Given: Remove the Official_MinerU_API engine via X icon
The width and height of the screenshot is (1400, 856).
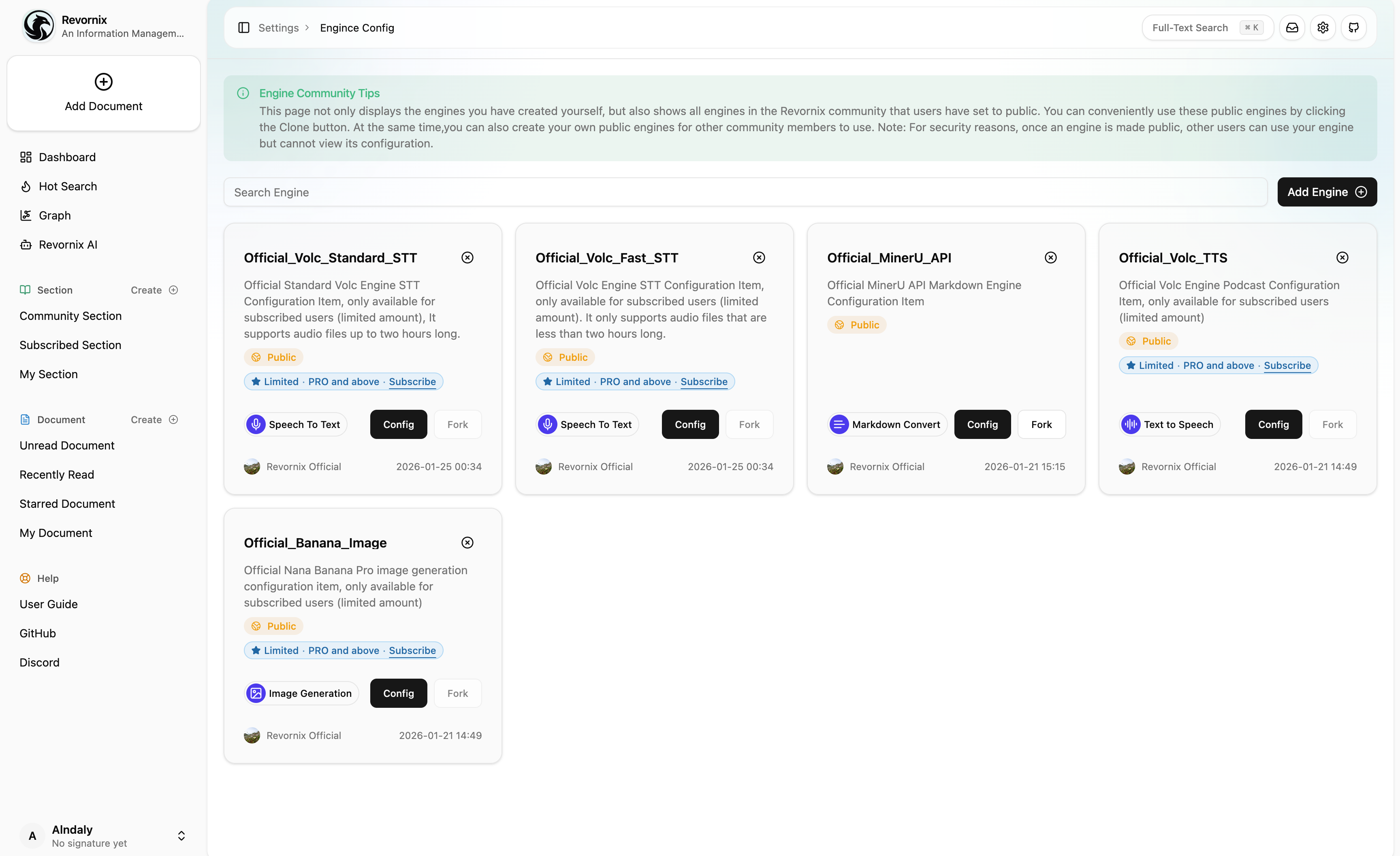Looking at the screenshot, I should pos(1050,258).
